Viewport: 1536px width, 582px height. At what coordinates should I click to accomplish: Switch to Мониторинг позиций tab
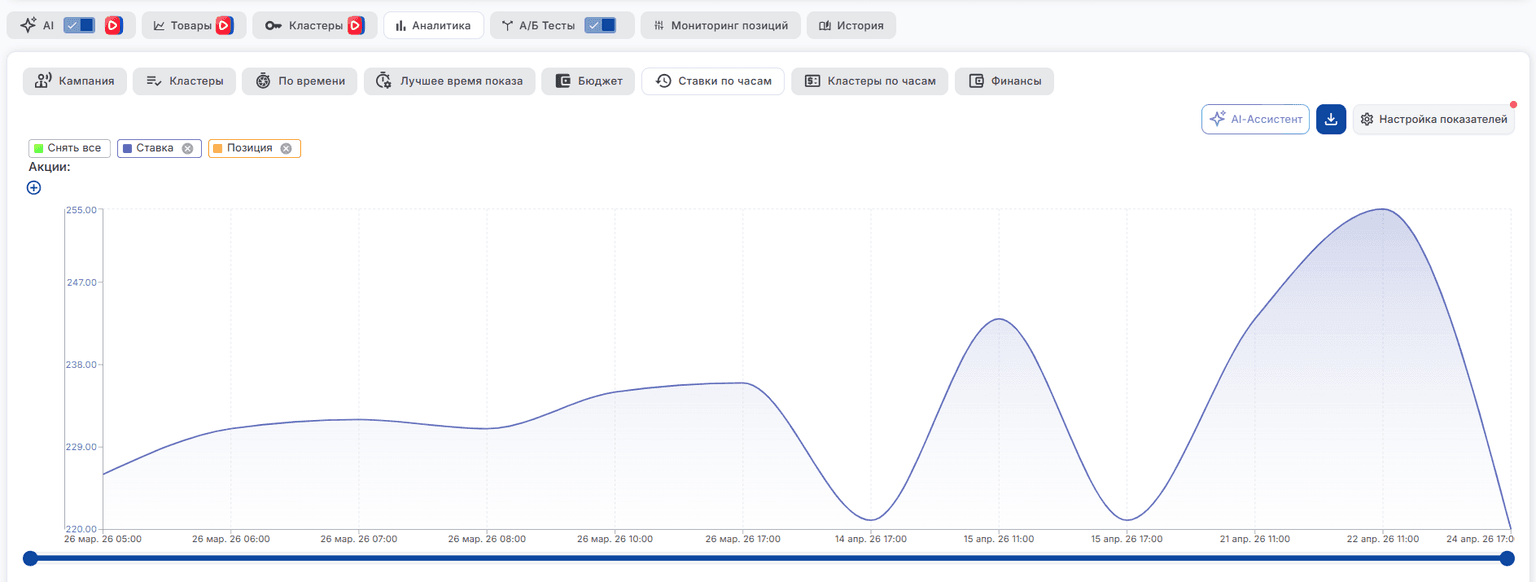click(721, 25)
